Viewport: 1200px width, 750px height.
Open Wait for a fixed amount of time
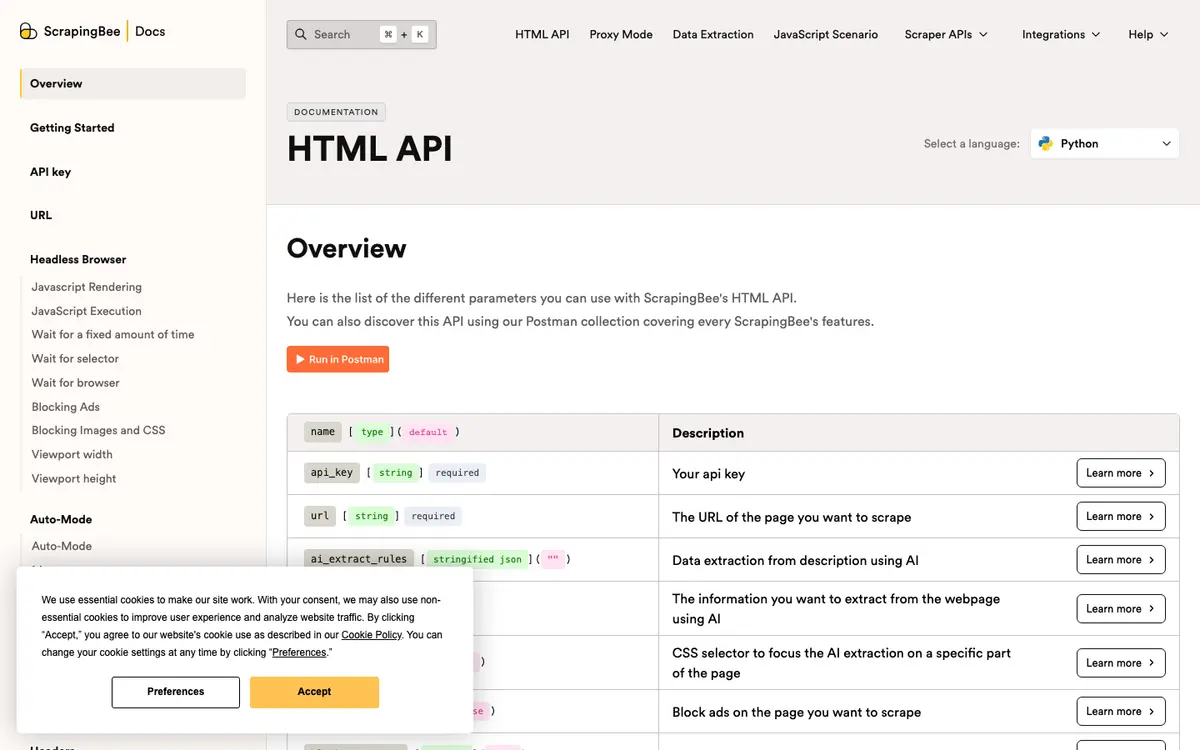(113, 335)
